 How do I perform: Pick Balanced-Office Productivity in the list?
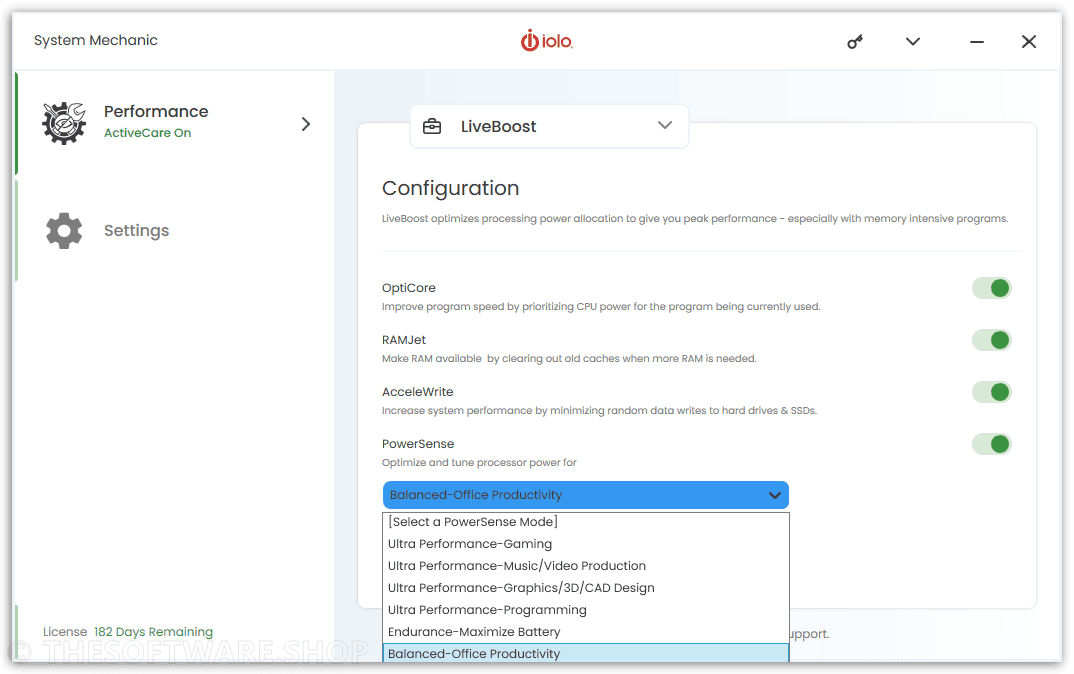pyautogui.click(x=586, y=653)
